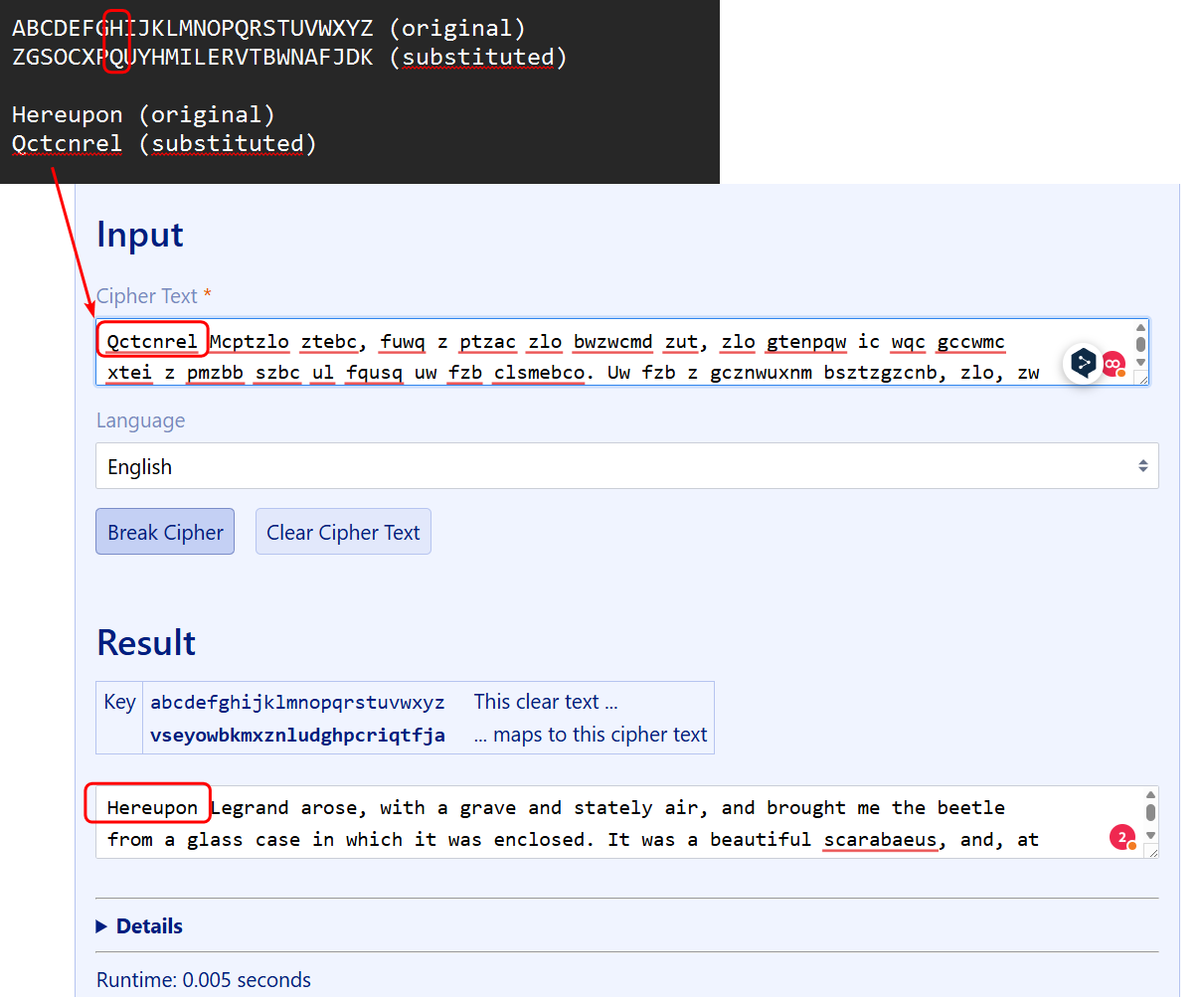Click the Cipher Text scrollbar up arrow

(x=1140, y=328)
